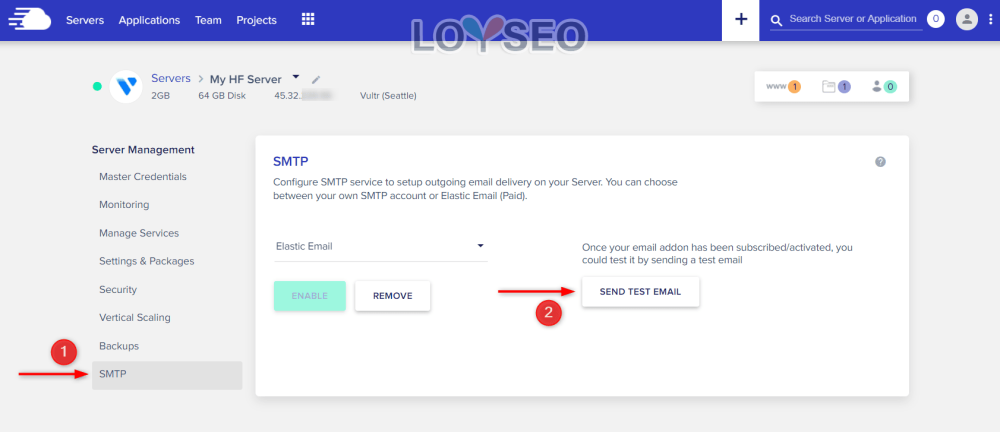This screenshot has width=1000, height=432.
Task: Click the search magnifier icon
Action: point(776,20)
